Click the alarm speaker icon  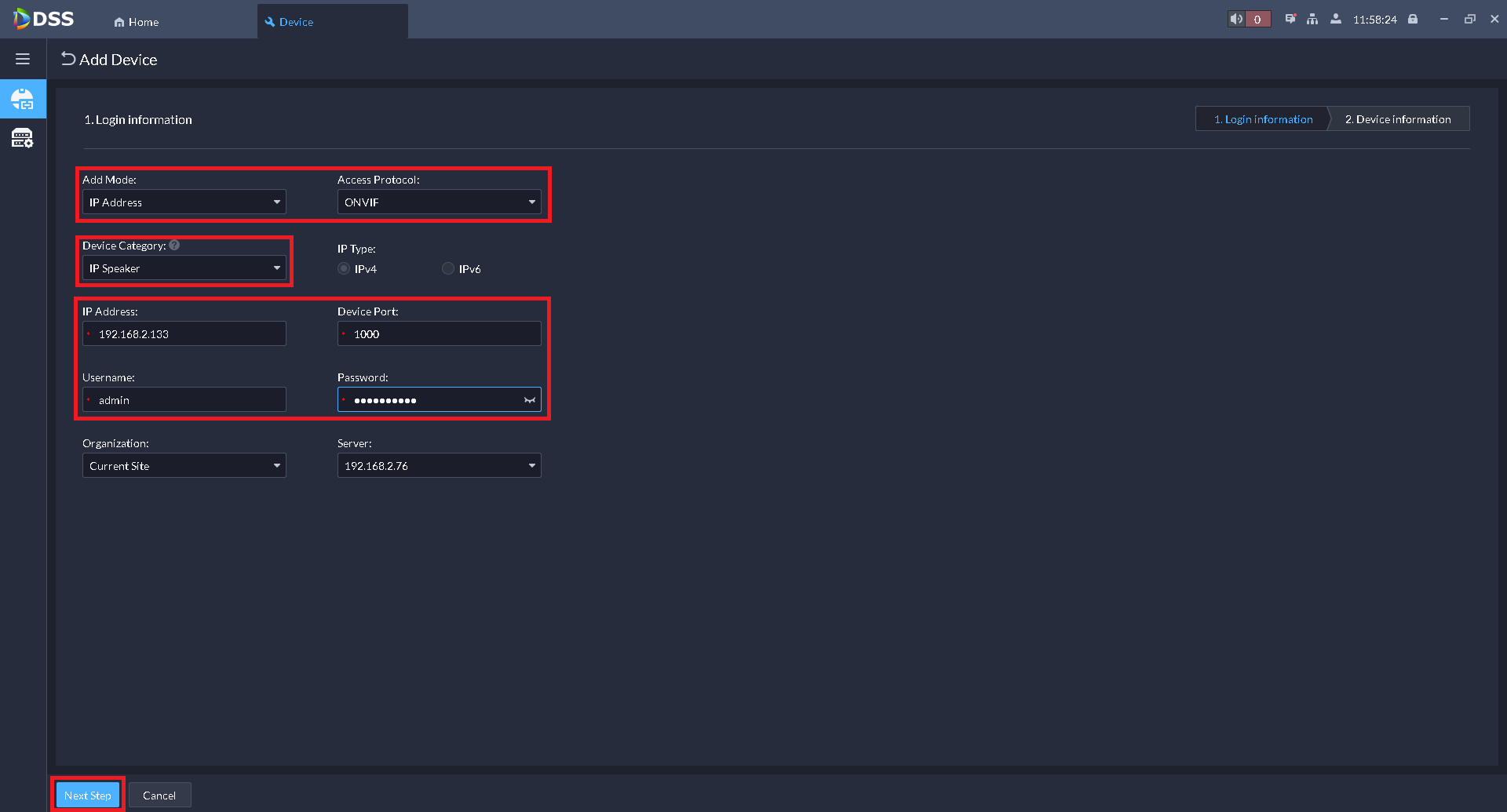point(1236,19)
